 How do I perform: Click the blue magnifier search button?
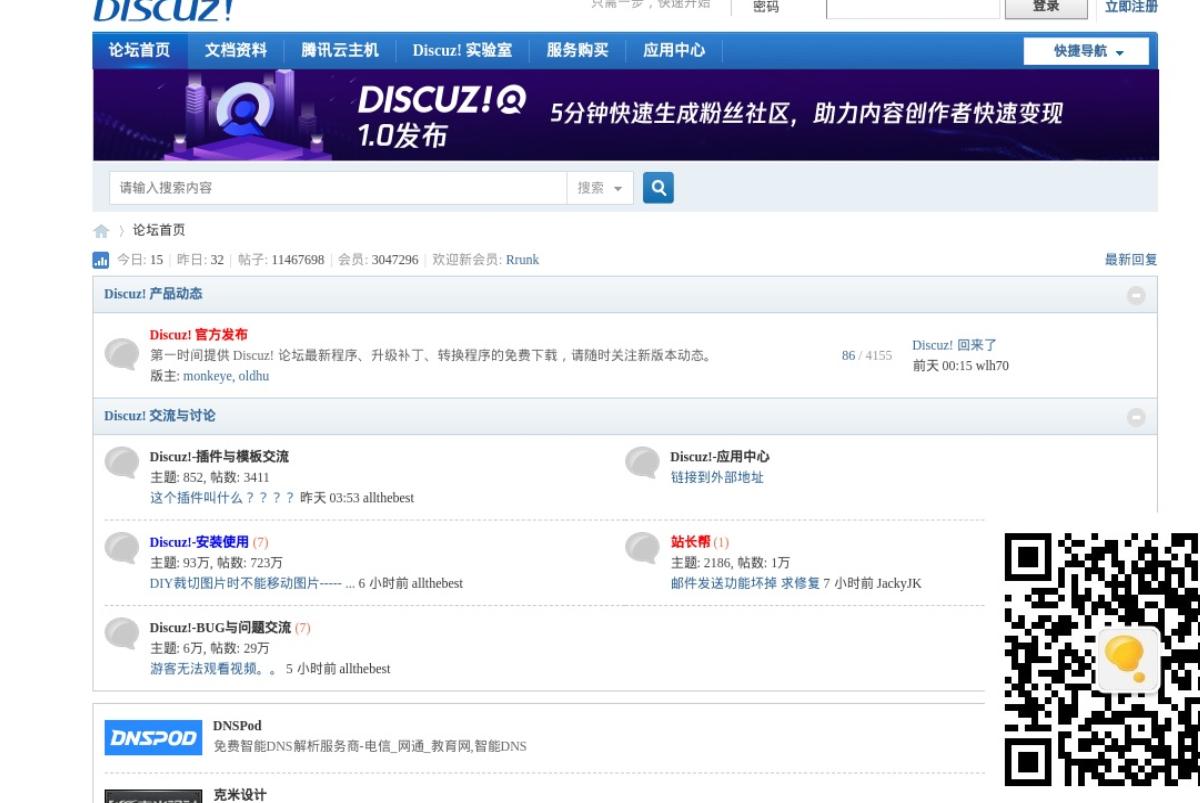pyautogui.click(x=658, y=187)
